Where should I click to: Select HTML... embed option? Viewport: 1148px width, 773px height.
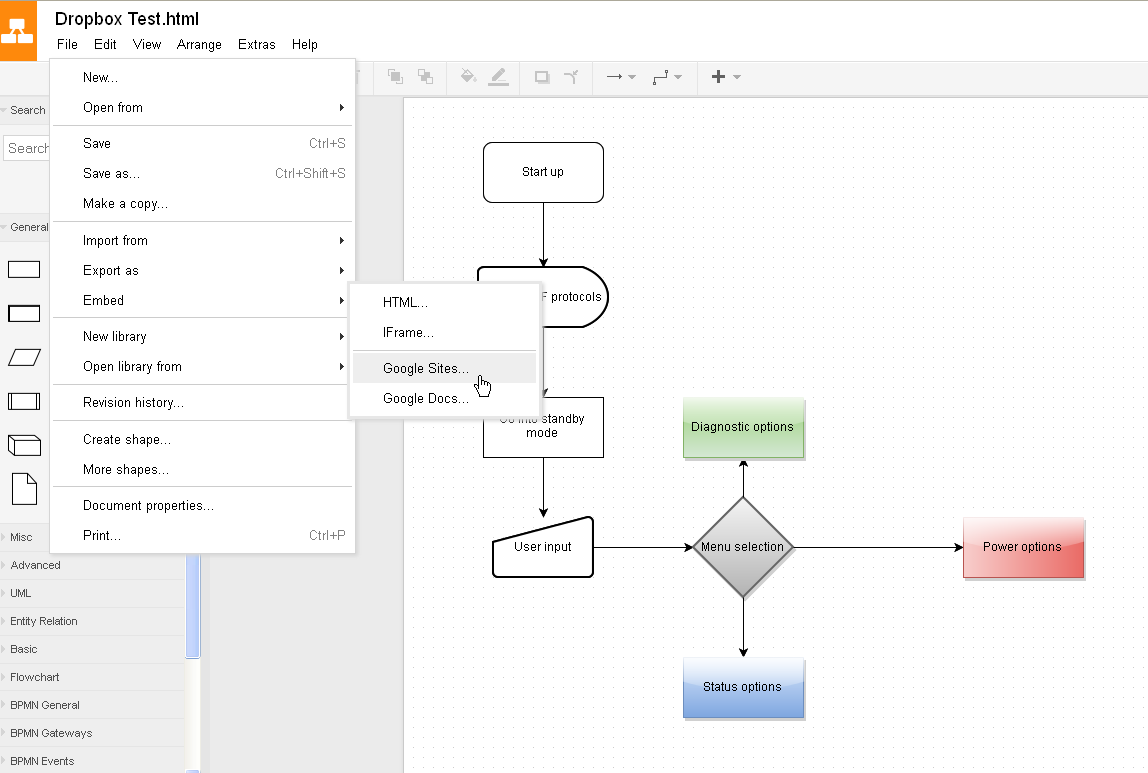tap(444, 302)
